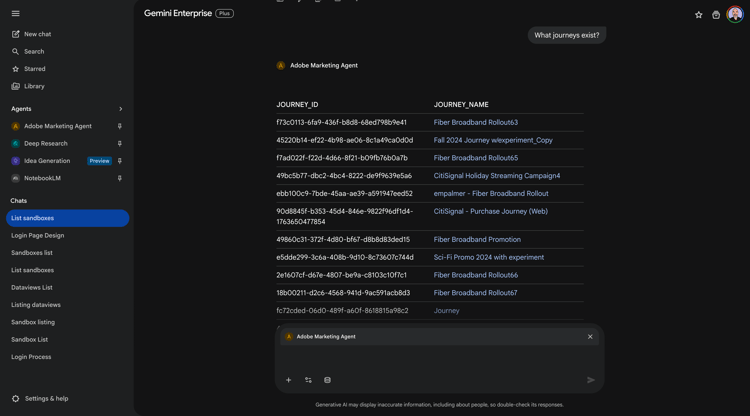This screenshot has width=750, height=416.
Task: Click the New chat pencil icon
Action: tap(16, 34)
